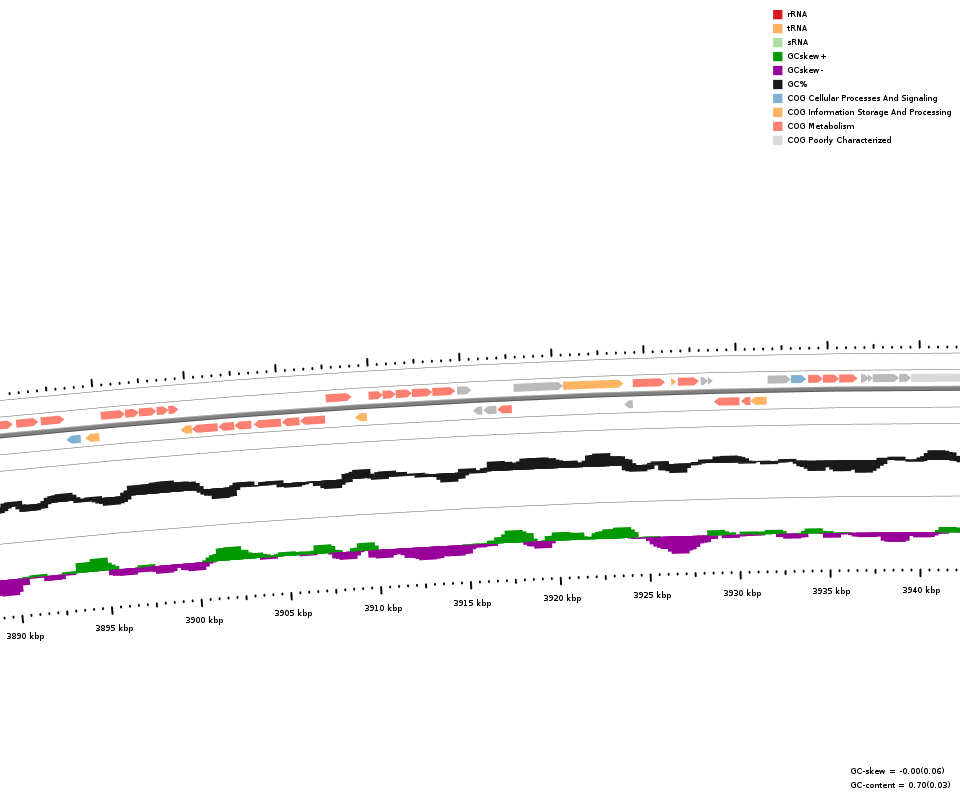Select the "GCskew+" legend label
The width and height of the screenshot is (960, 800).
click(807, 56)
